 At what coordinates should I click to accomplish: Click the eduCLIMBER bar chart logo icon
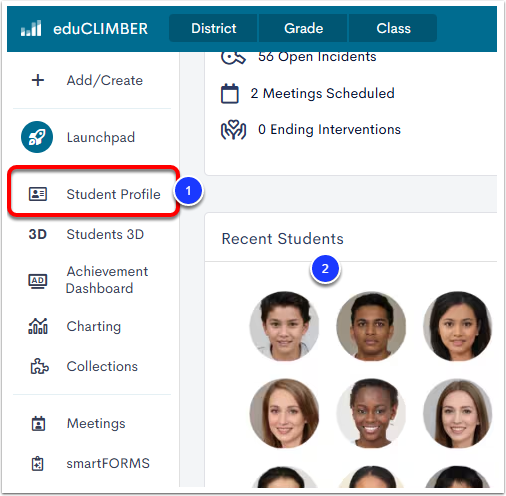click(31, 28)
